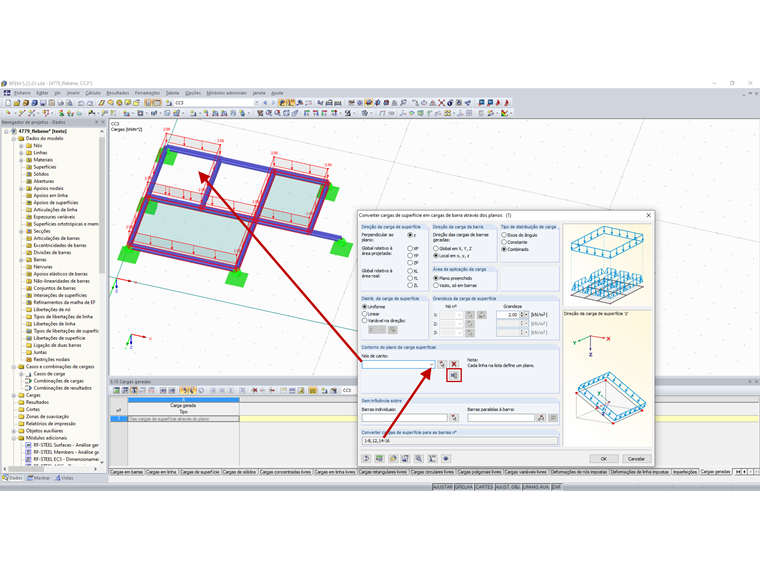The height and width of the screenshot is (570, 760).
Task: Expand 'Casos de carga' tree node
Action: (x=21, y=374)
